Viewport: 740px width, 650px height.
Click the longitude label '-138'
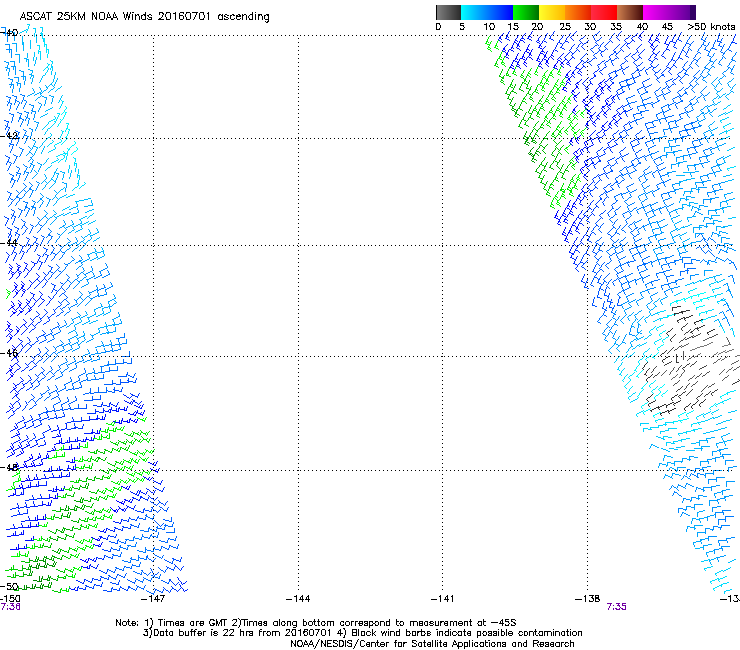point(588,599)
